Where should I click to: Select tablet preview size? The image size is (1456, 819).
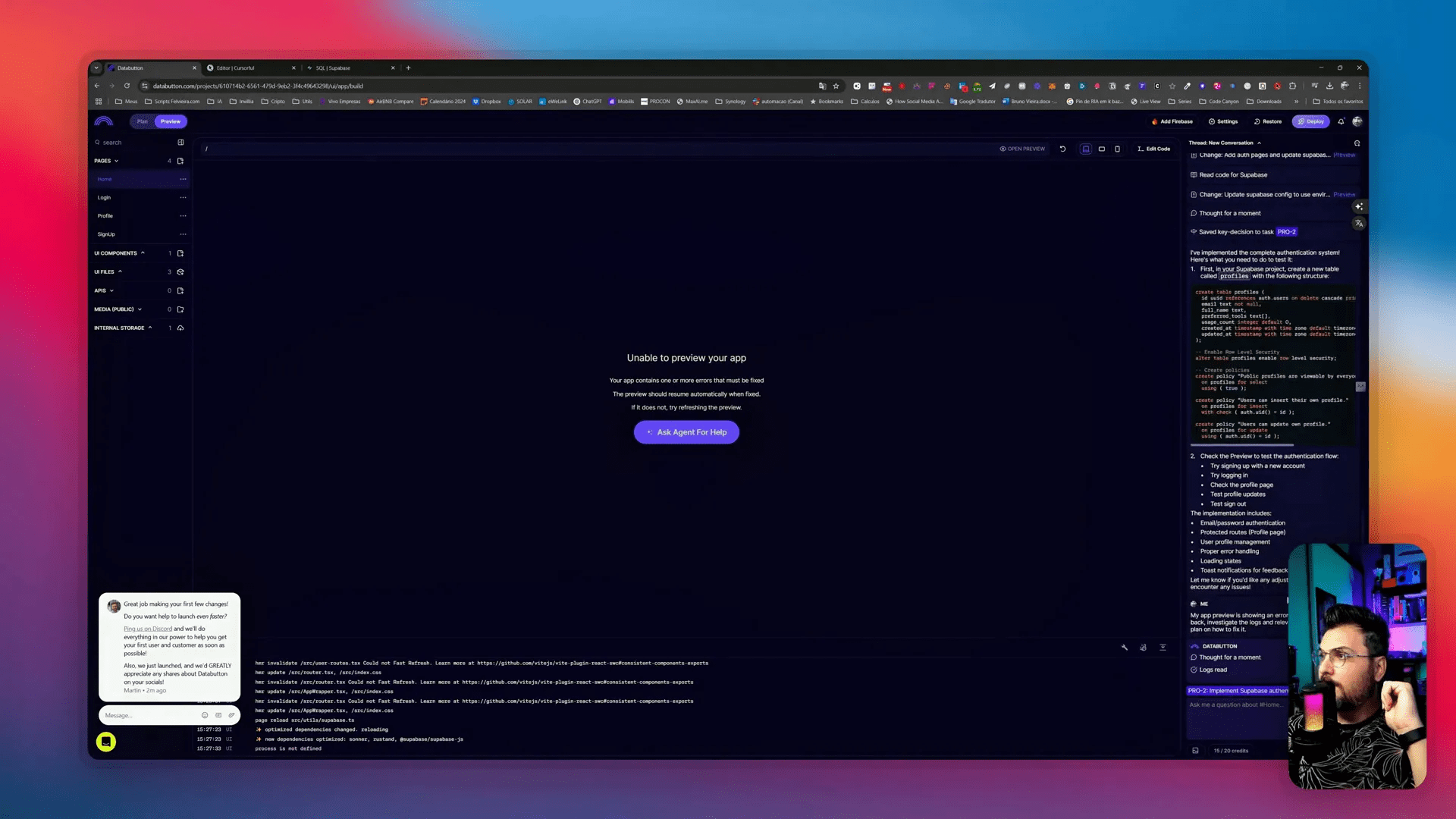pyautogui.click(x=1102, y=149)
